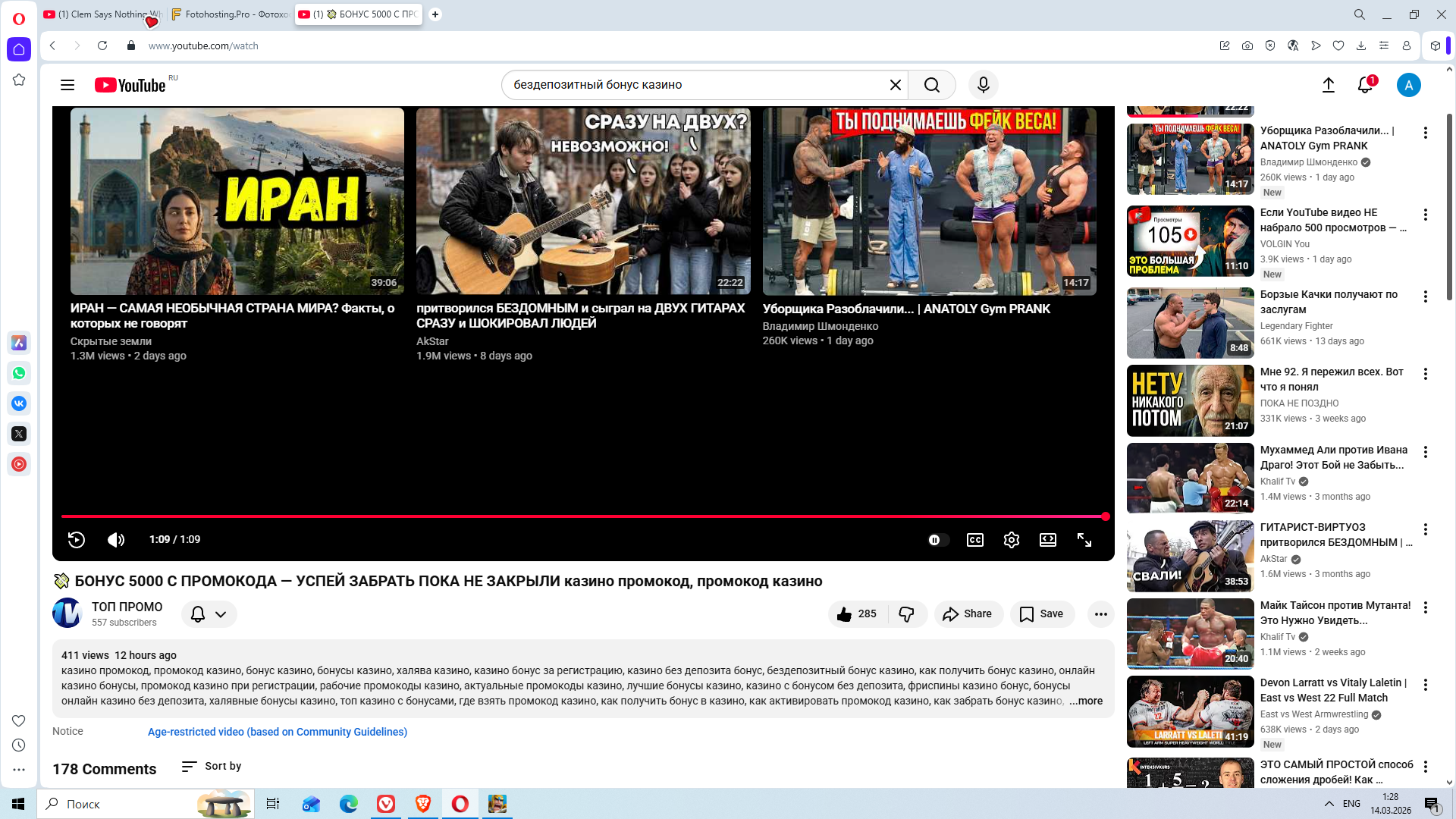Screen dimensions: 1456x819
Task: Toggle theater mode in player
Action: (x=1047, y=539)
